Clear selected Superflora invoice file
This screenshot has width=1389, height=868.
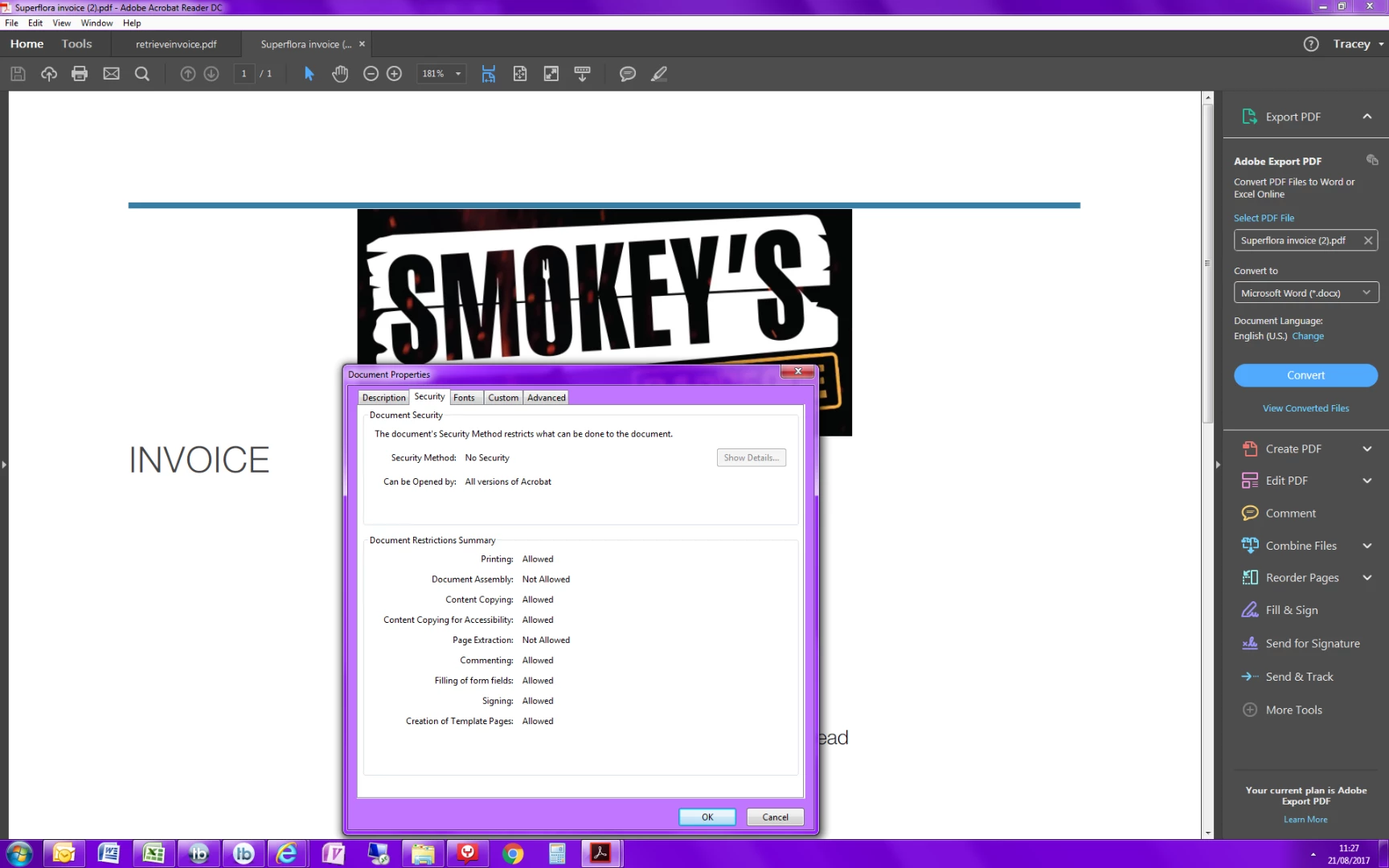pyautogui.click(x=1368, y=240)
